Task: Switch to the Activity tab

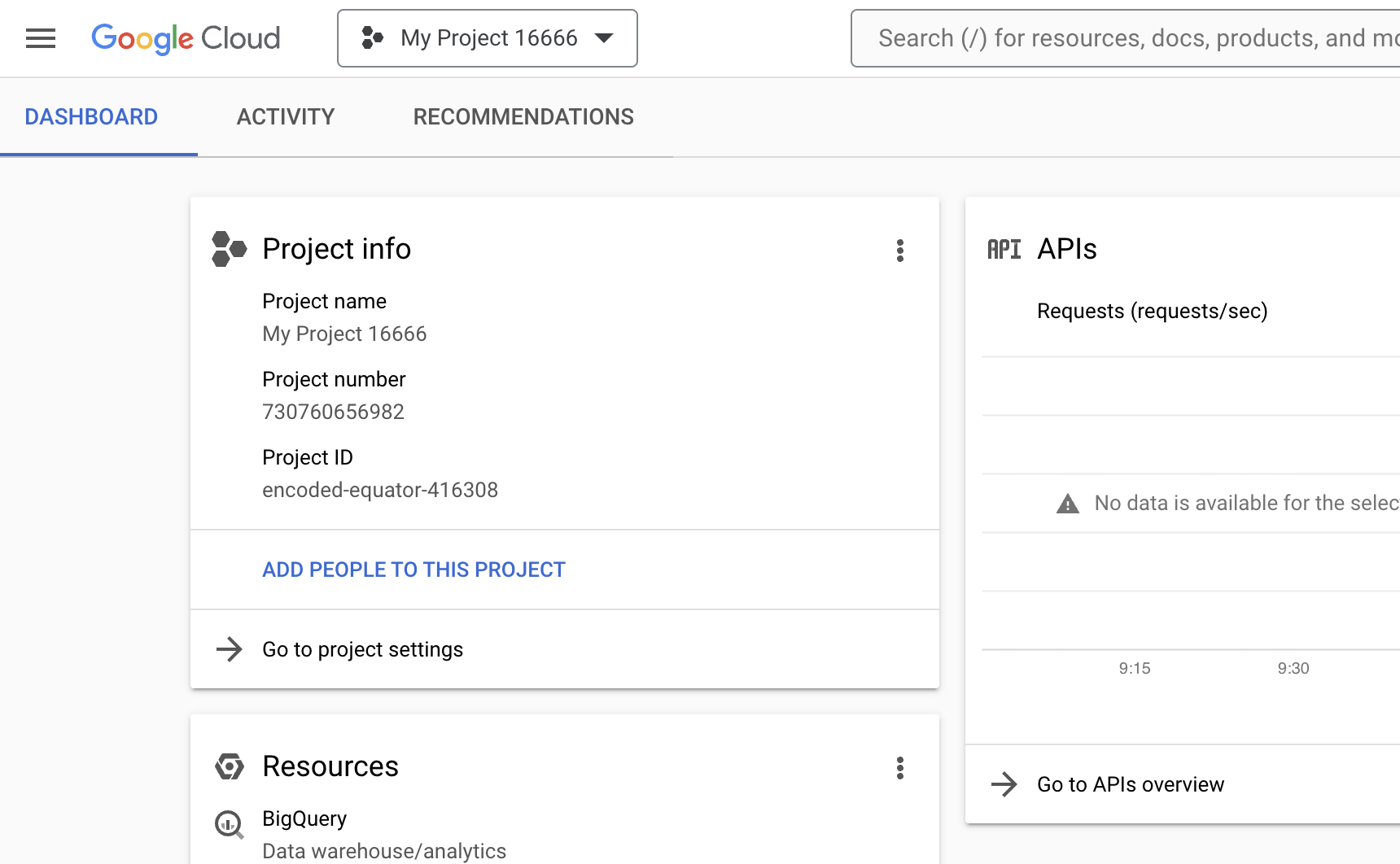Action: pyautogui.click(x=286, y=117)
